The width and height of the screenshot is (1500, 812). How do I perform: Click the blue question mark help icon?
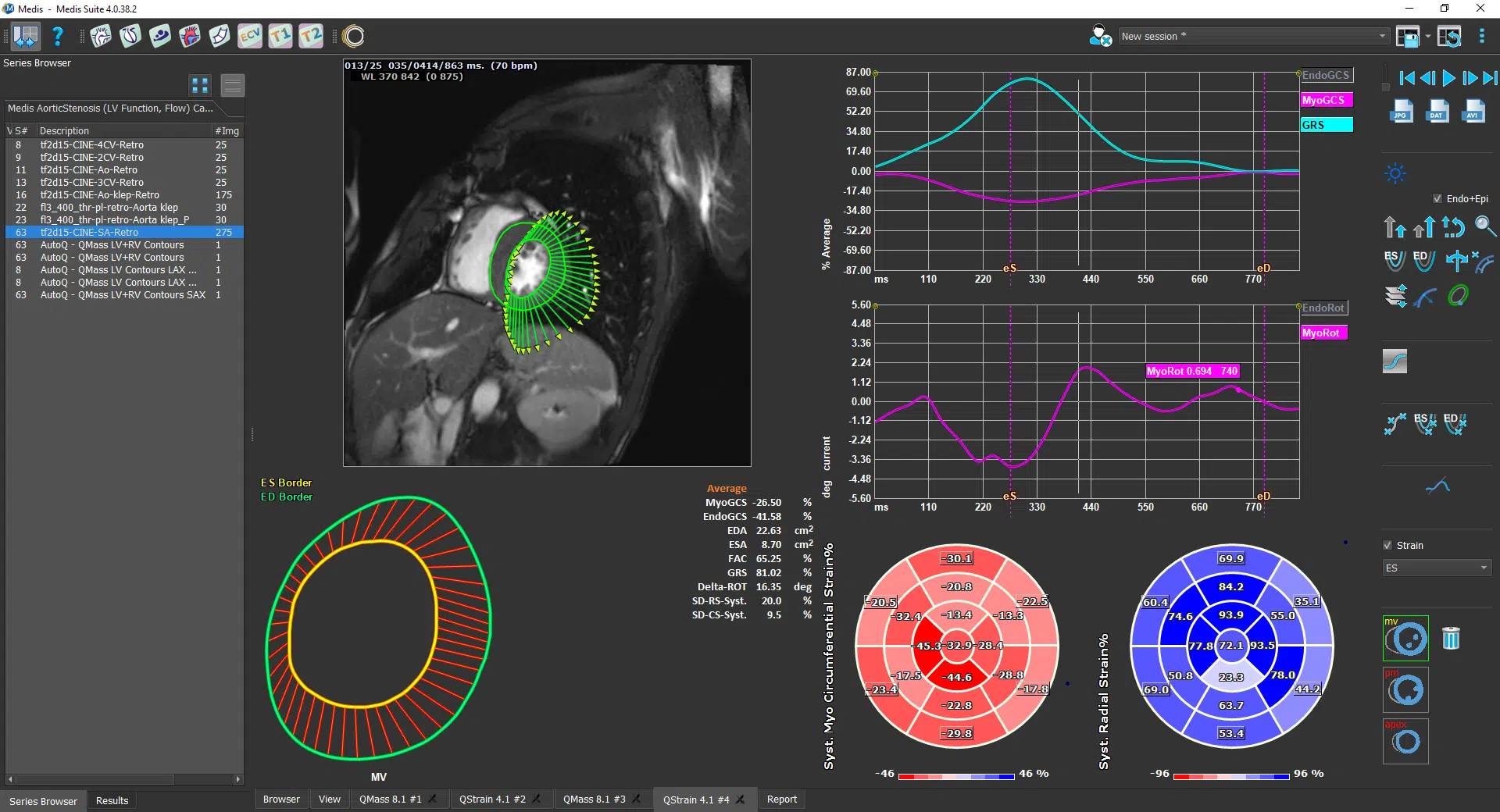pos(57,36)
